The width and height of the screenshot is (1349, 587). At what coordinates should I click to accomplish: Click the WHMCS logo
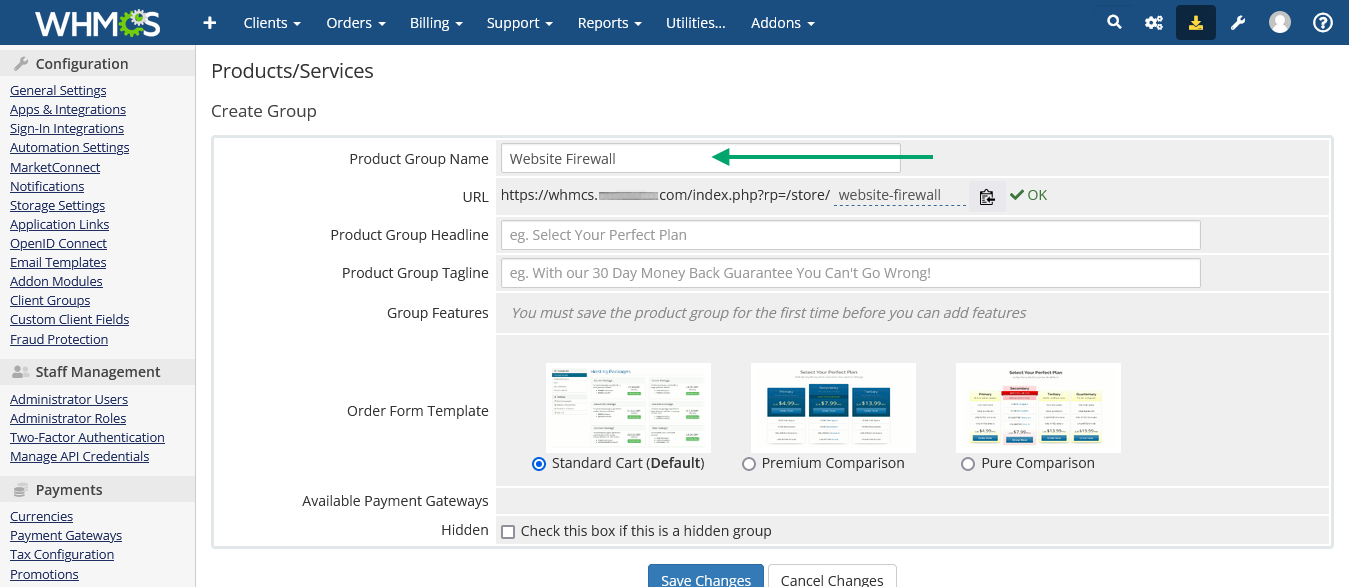coord(97,22)
